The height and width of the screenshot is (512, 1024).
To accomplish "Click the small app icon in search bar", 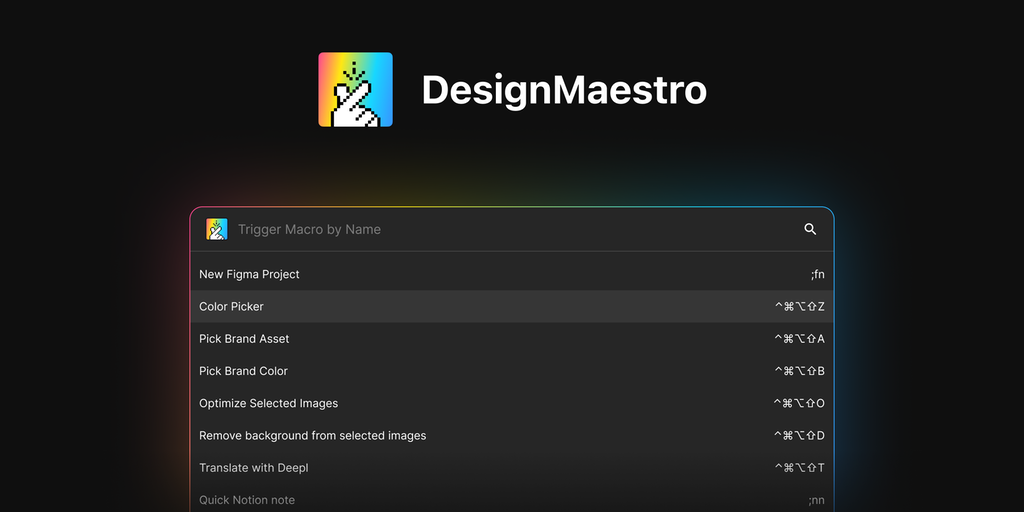I will 217,229.
